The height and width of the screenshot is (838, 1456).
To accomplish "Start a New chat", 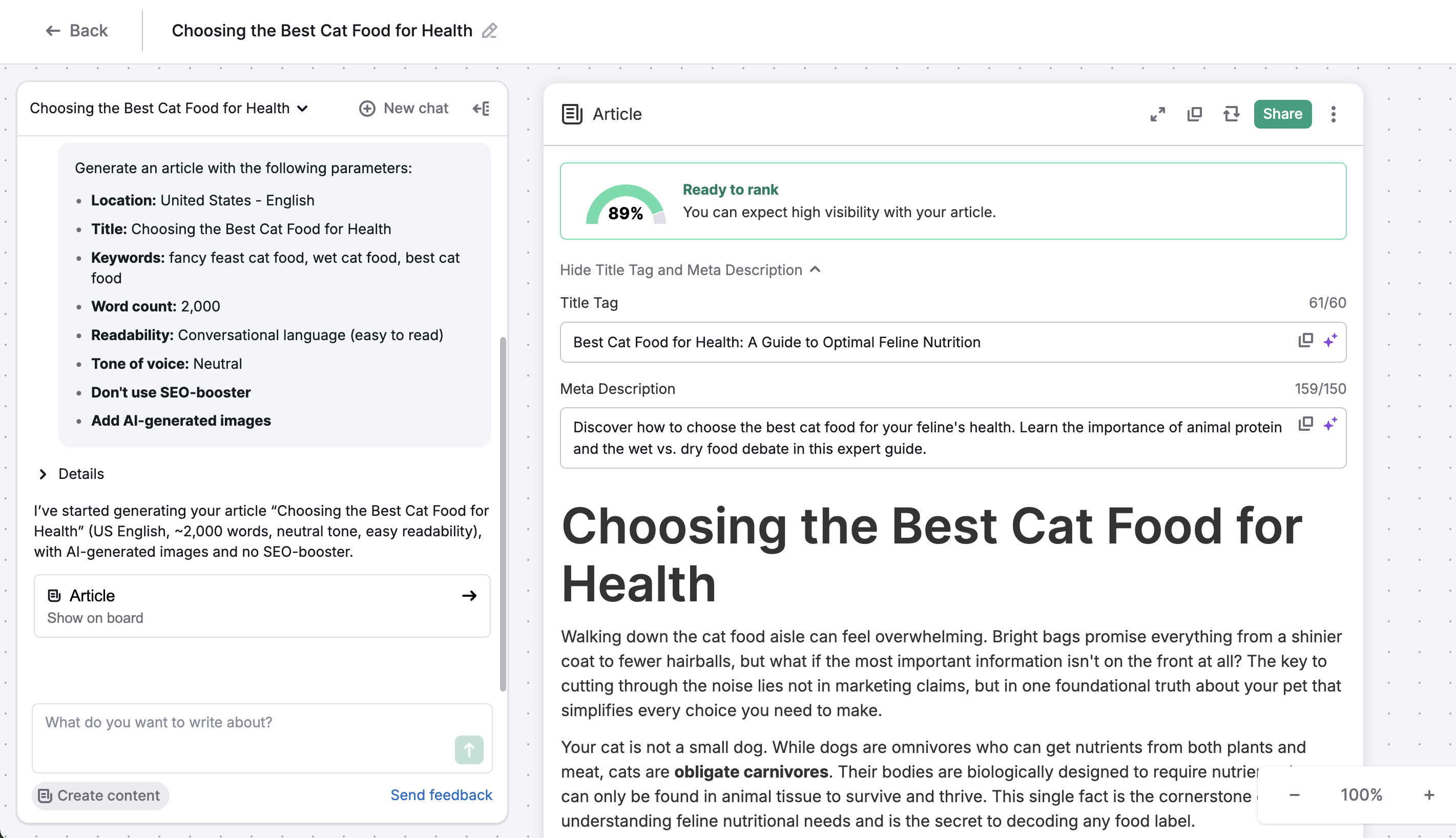I will click(403, 108).
